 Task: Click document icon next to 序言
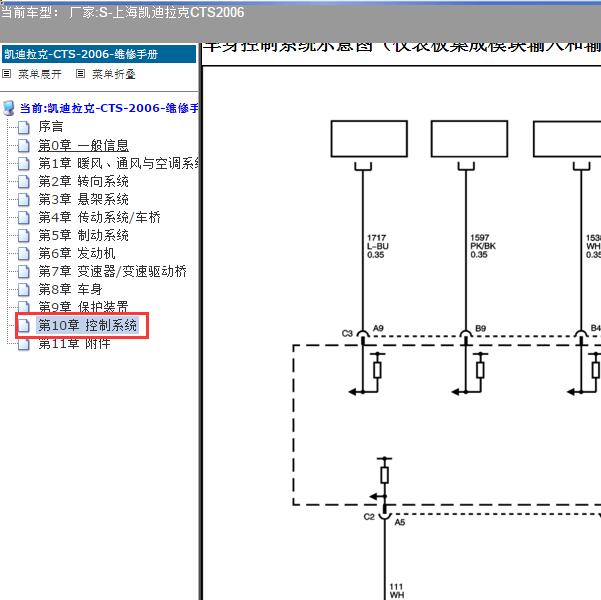coord(24,127)
